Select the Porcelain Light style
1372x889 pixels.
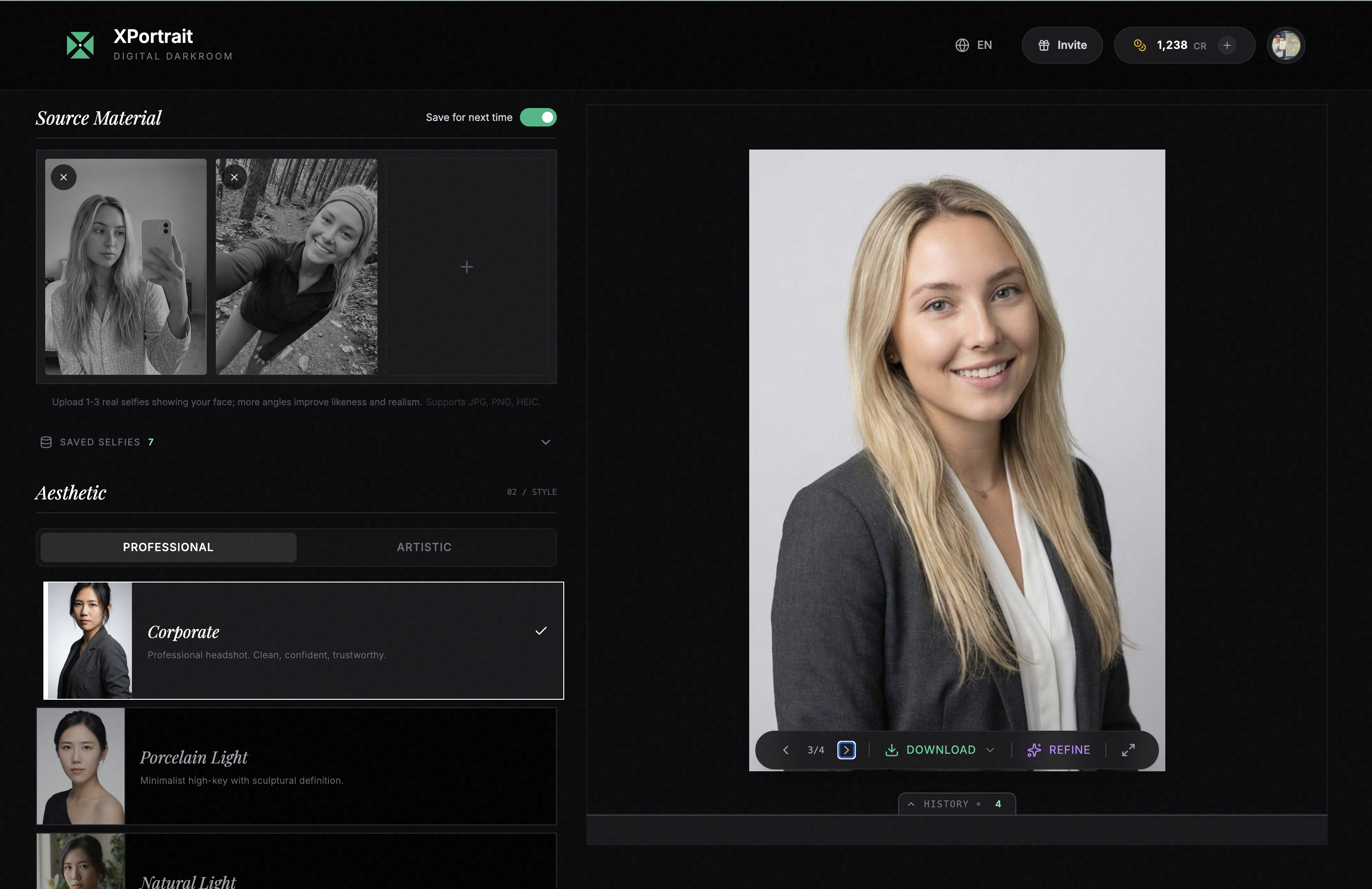point(296,767)
